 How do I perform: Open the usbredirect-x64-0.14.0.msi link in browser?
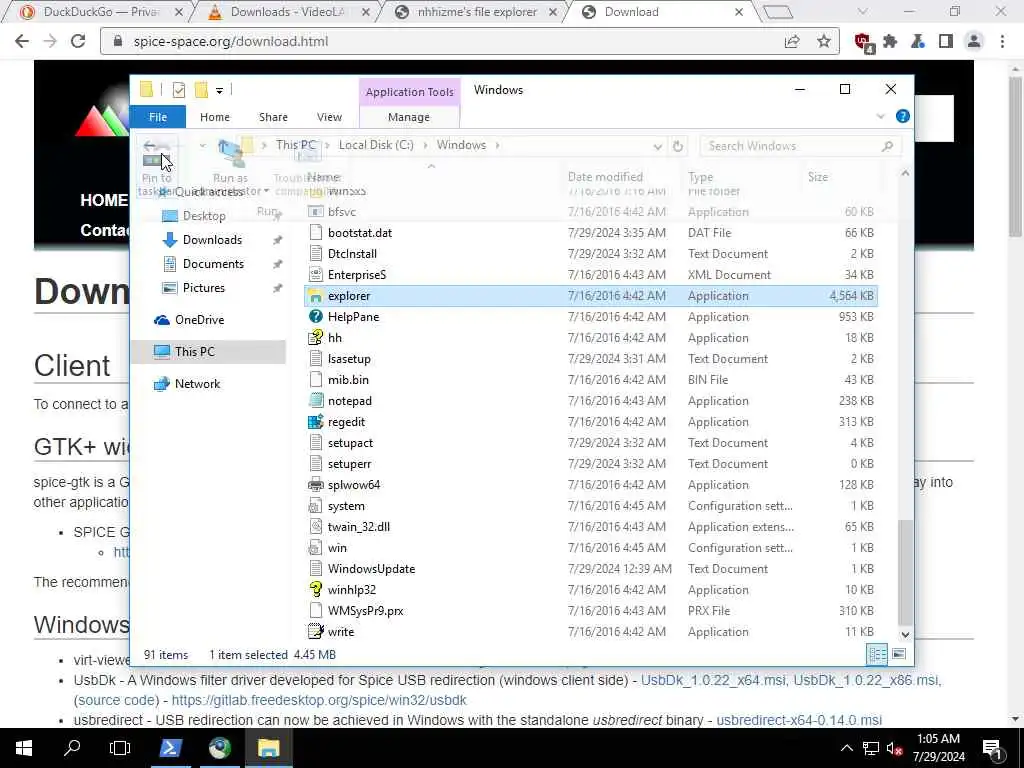pos(799,720)
